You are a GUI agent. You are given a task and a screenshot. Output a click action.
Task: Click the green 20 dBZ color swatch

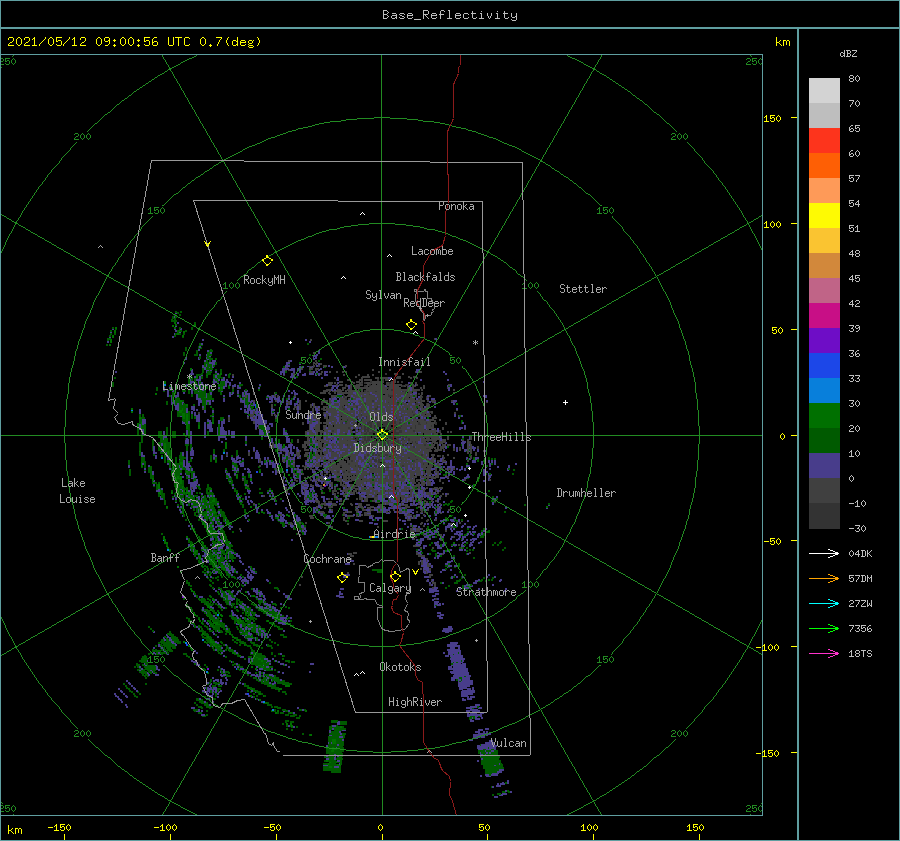click(x=824, y=416)
